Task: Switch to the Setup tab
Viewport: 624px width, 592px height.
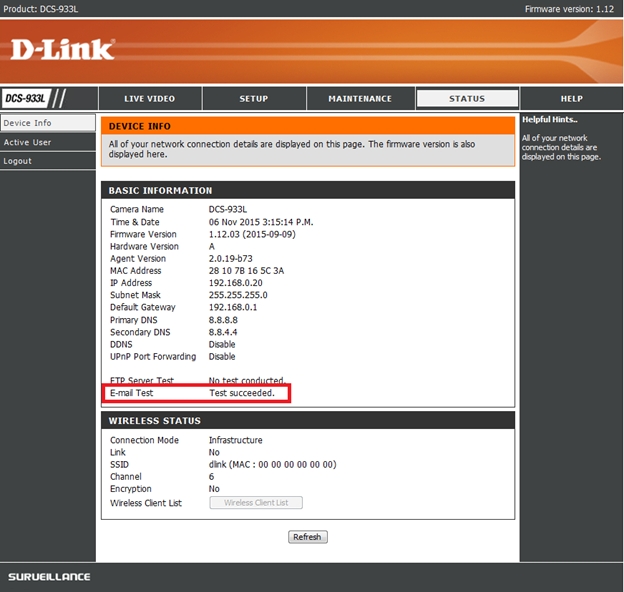Action: pos(253,99)
